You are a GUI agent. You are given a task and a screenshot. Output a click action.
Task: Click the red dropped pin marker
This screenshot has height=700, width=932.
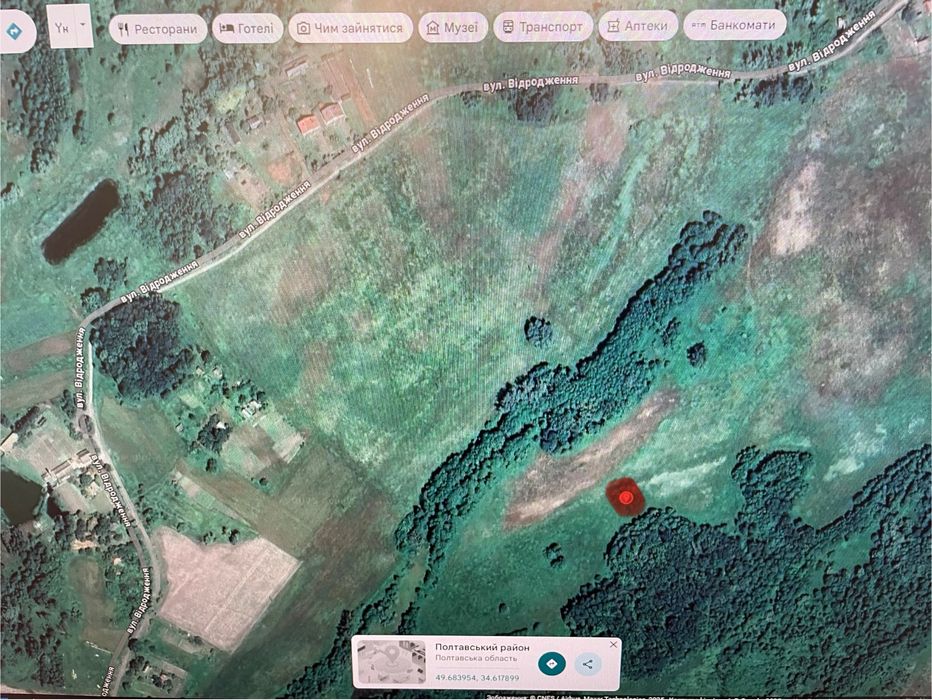tap(625, 497)
